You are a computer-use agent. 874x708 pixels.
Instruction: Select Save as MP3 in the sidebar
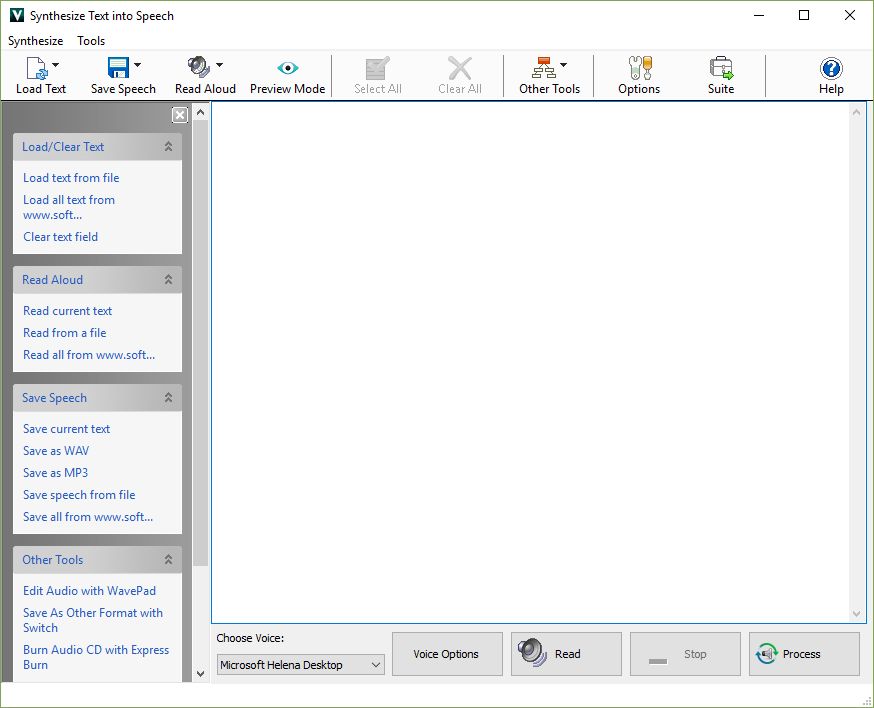(54, 472)
